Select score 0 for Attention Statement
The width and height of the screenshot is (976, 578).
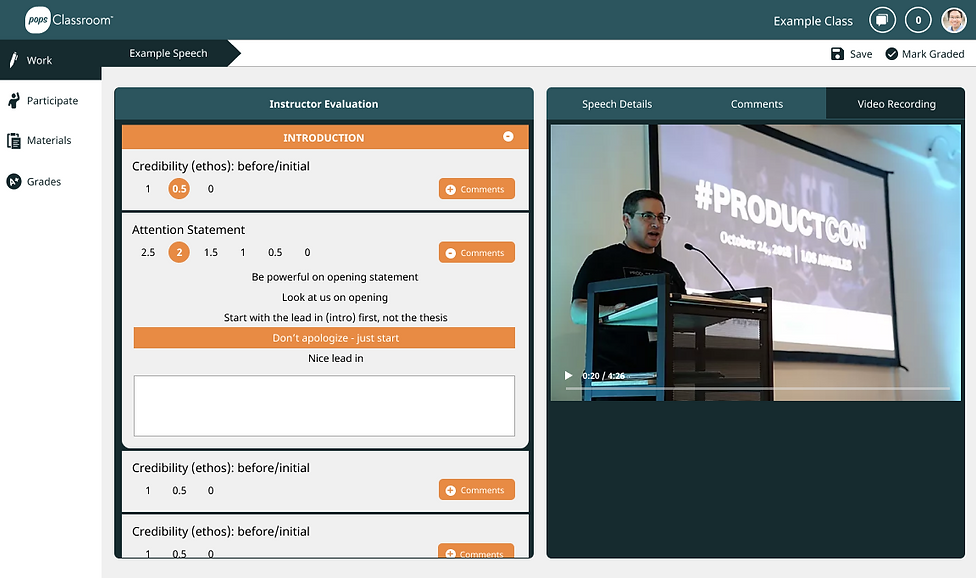307,252
